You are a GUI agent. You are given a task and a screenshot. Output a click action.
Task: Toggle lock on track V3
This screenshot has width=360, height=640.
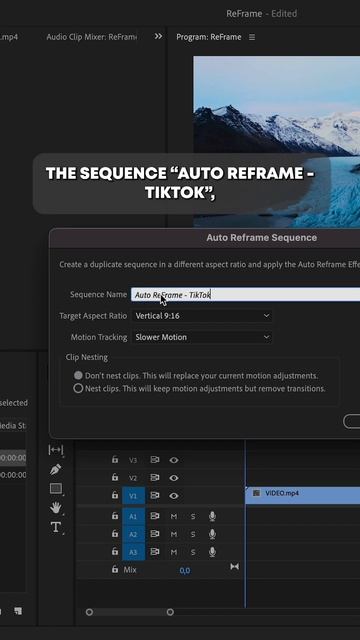pyautogui.click(x=115, y=460)
